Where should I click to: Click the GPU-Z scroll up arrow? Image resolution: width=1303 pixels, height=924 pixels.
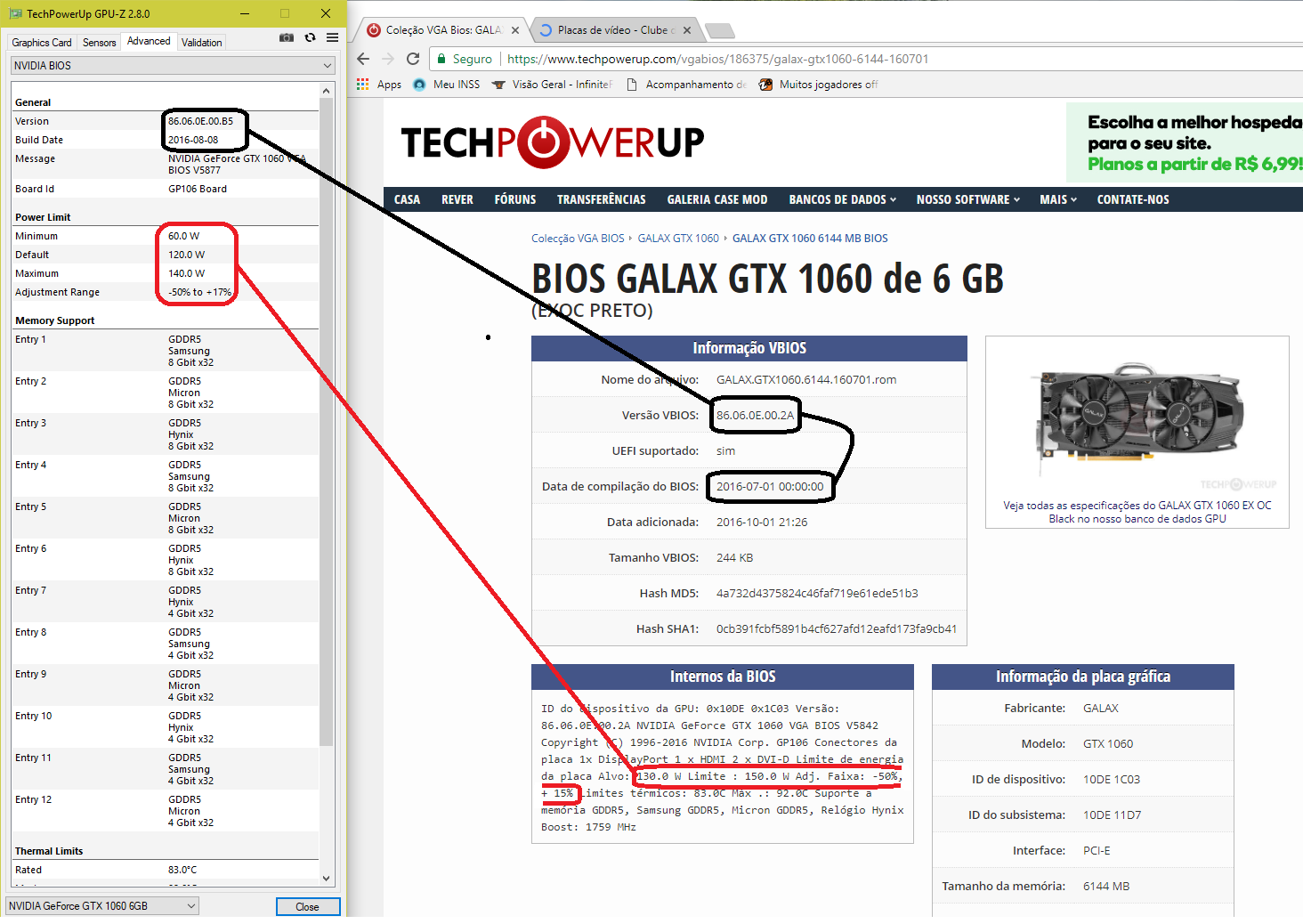coord(326,90)
